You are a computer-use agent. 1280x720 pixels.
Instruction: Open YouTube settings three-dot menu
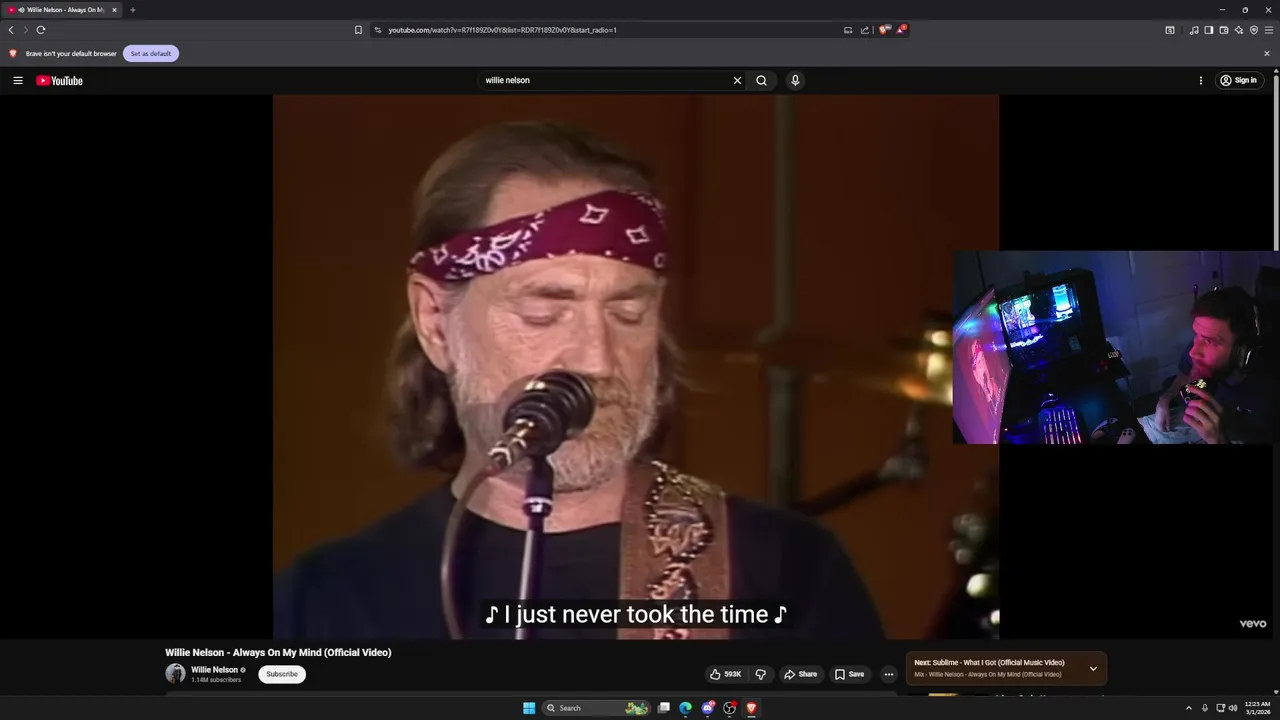[1201, 80]
